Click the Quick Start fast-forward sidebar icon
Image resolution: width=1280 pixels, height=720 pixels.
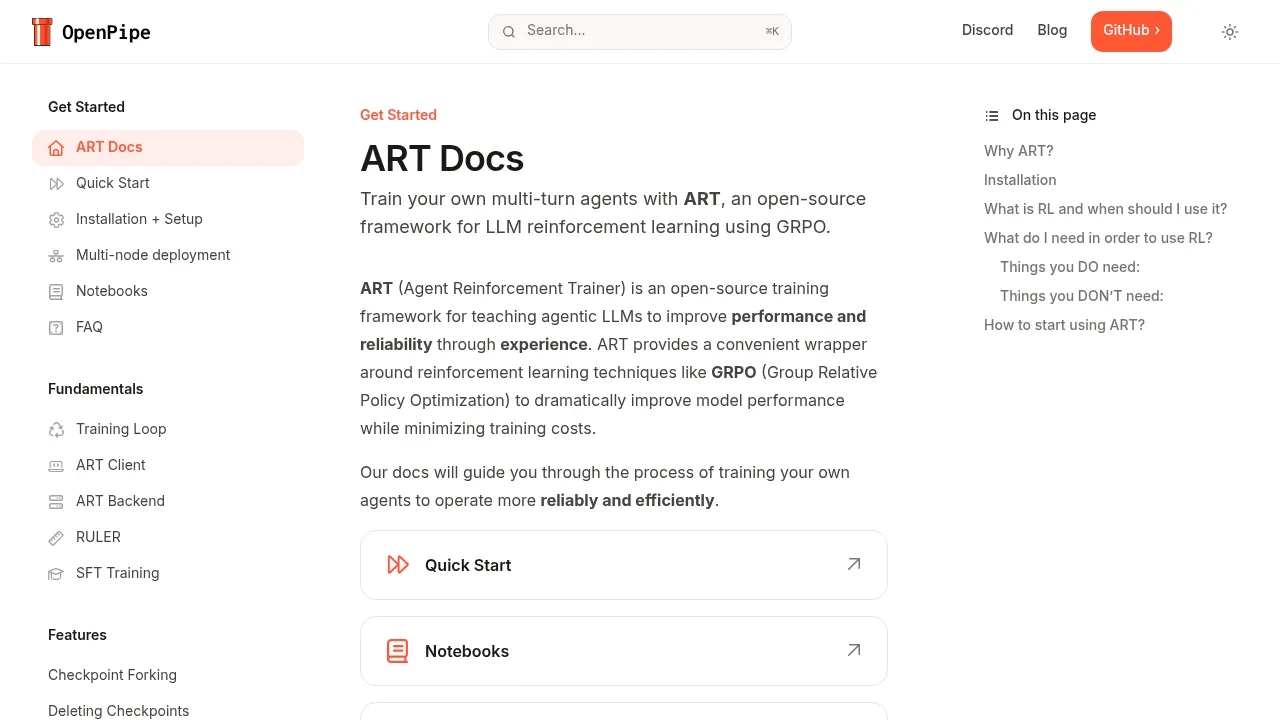pyautogui.click(x=56, y=184)
